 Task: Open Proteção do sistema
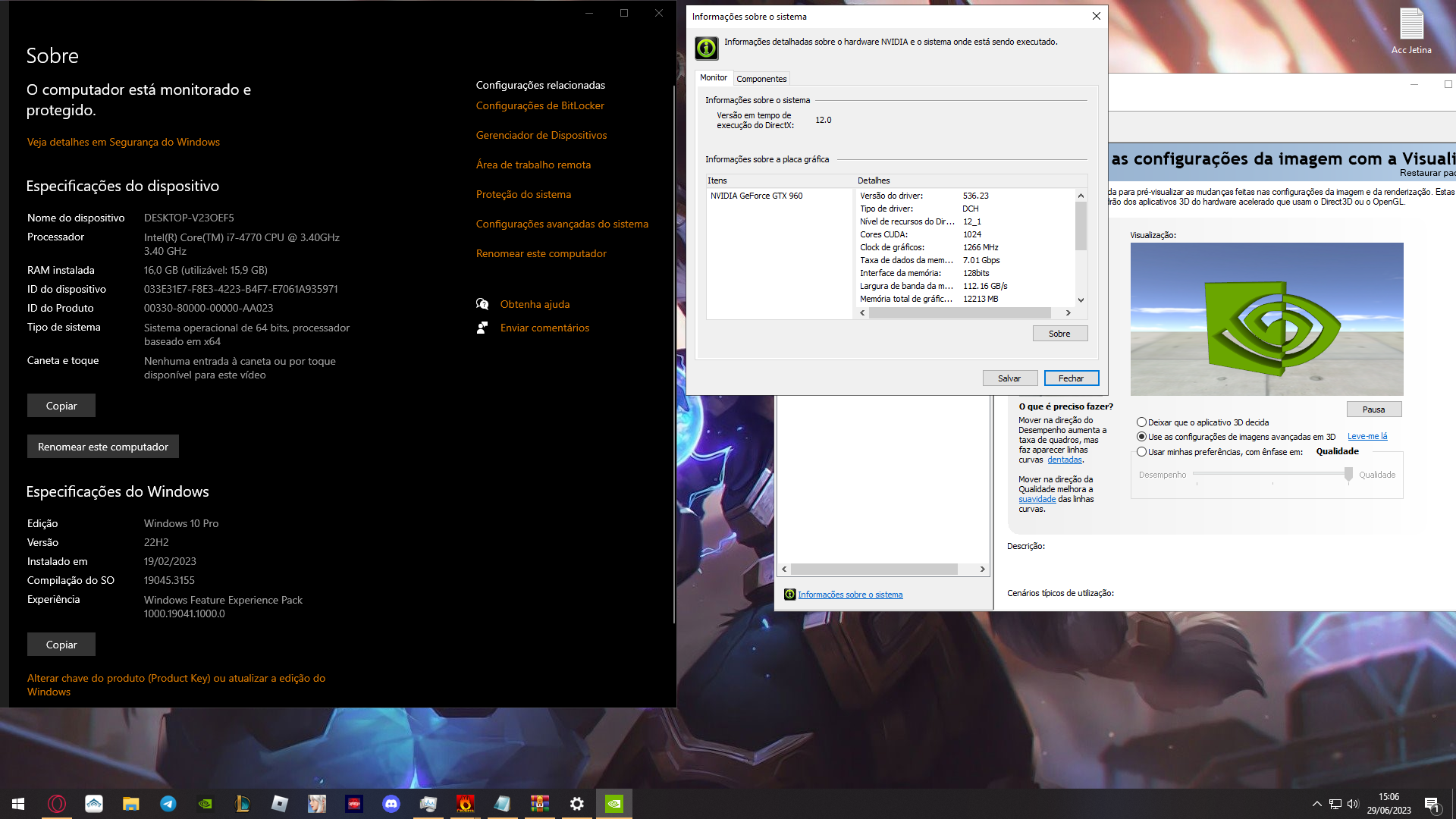(523, 194)
